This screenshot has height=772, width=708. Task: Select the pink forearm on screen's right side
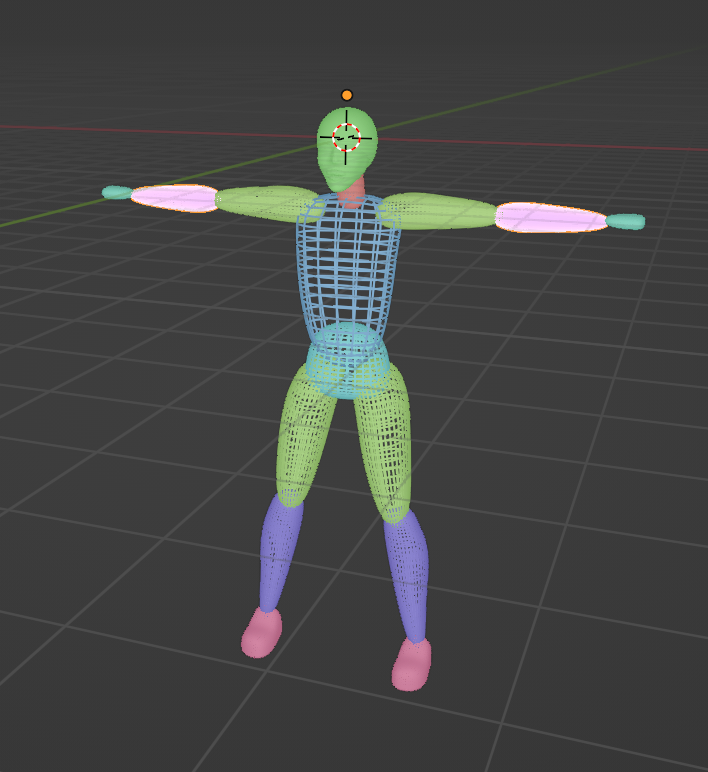point(551,218)
